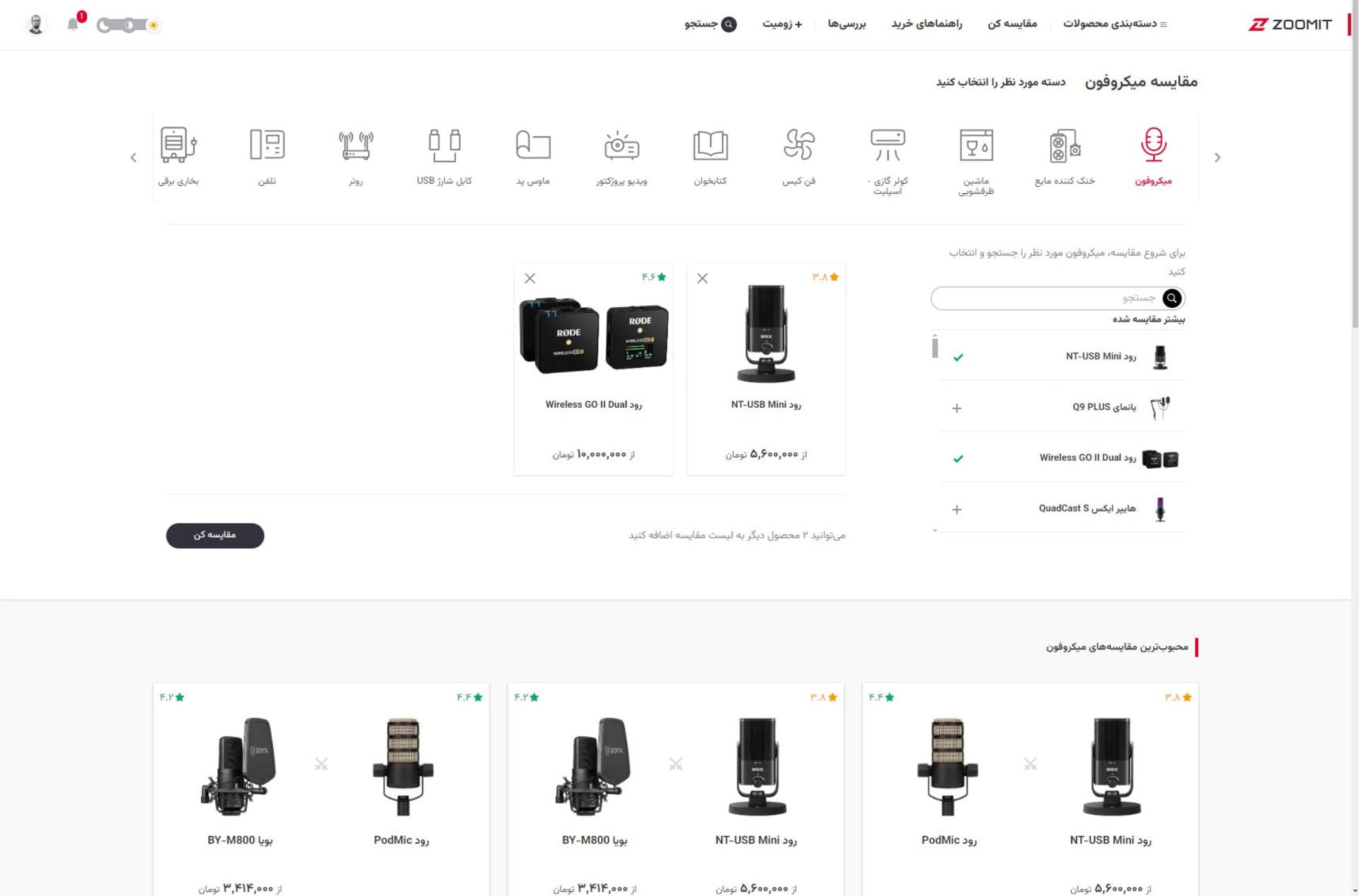Click the هایپر ایکس QuadCast S thumbnail in list

click(1160, 509)
